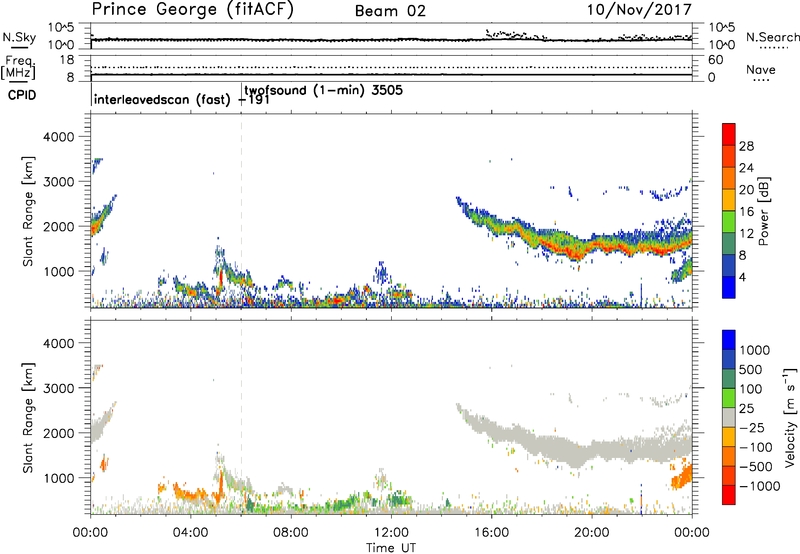Click the '16:00' time tick label
This screenshot has width=800, height=554.
(491, 533)
